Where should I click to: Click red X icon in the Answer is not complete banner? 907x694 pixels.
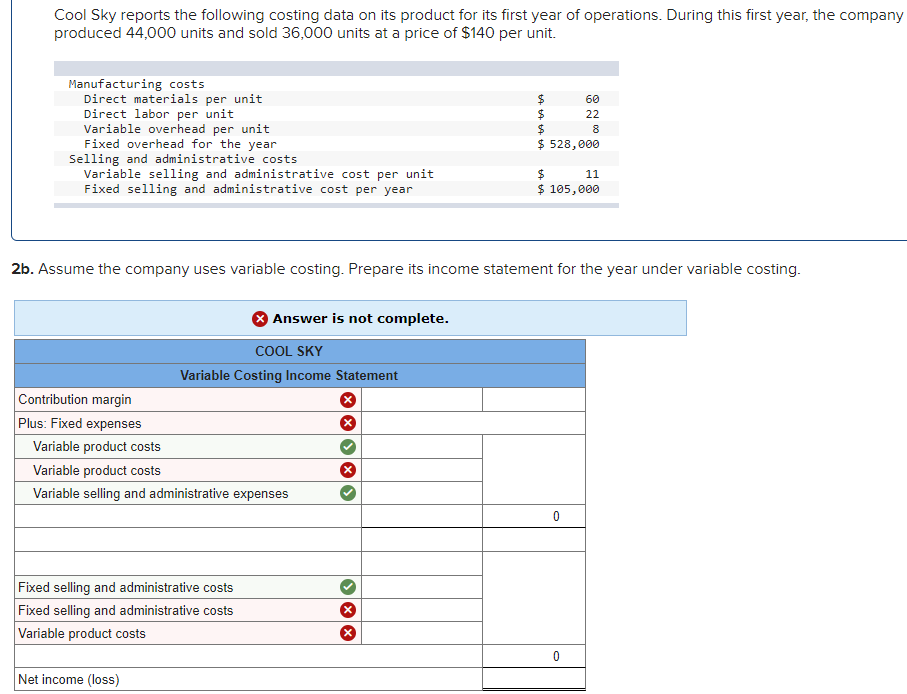[x=260, y=319]
